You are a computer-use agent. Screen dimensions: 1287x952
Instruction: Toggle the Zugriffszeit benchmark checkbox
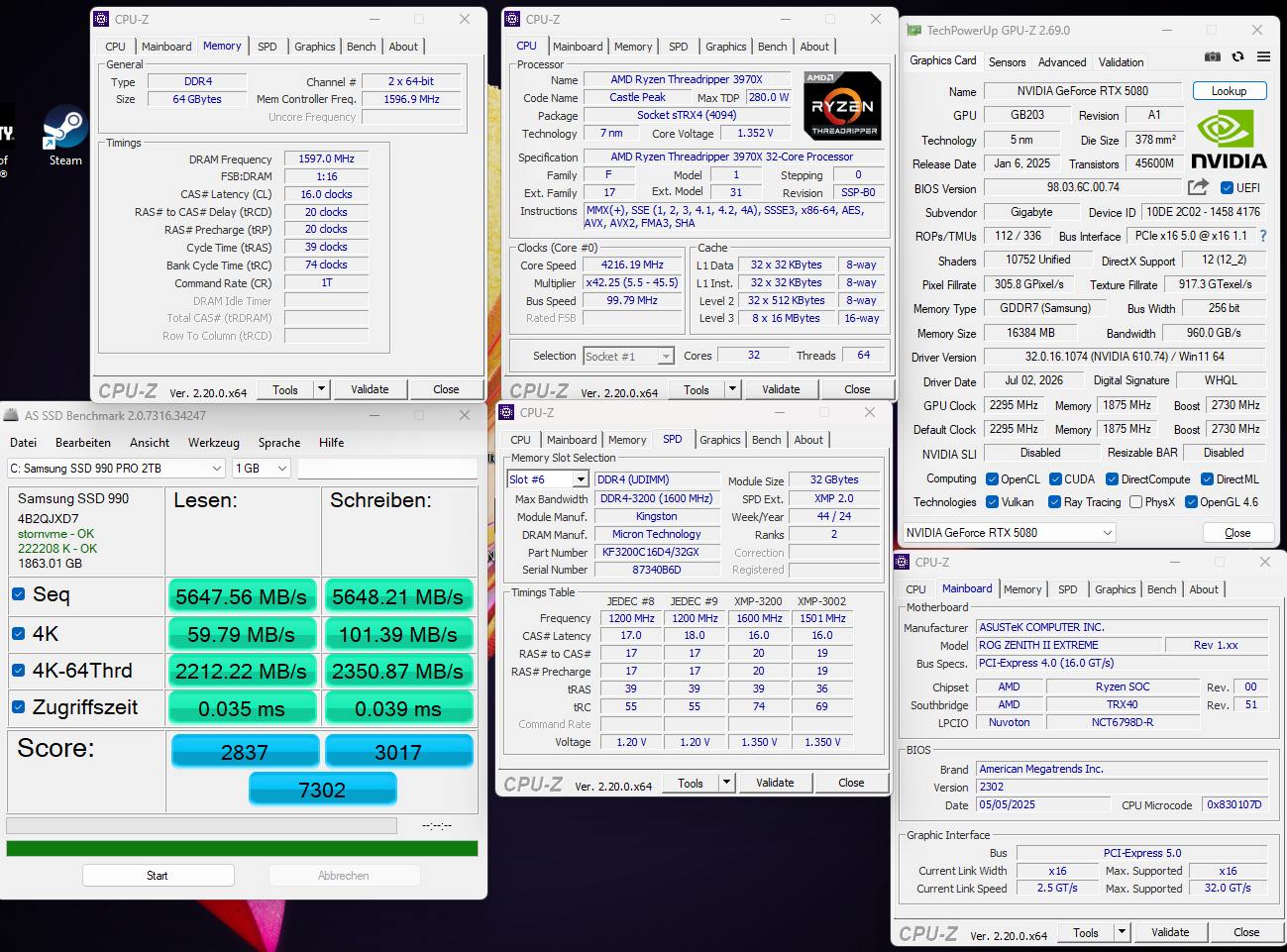coord(18,707)
